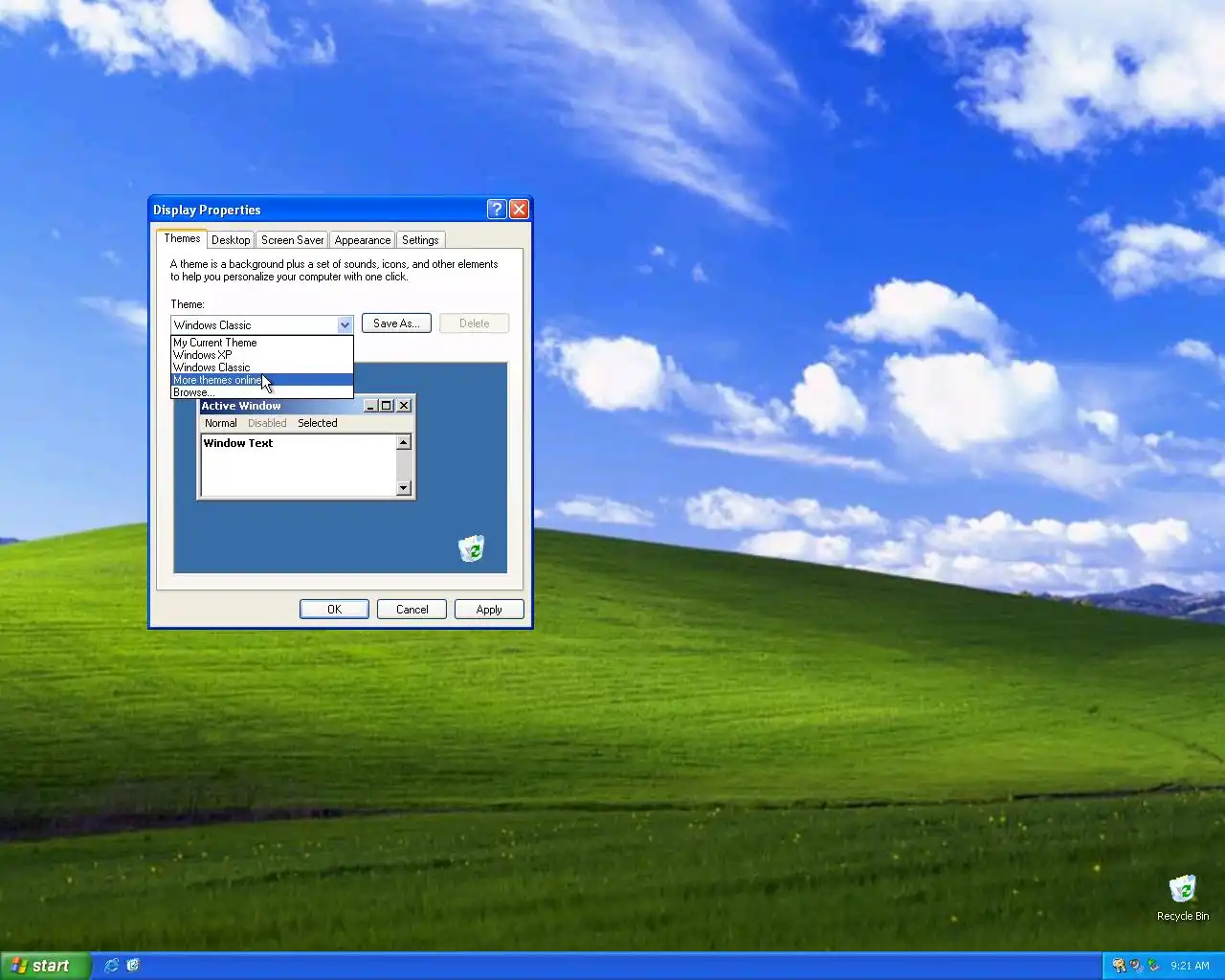The image size is (1225, 980).
Task: Choose Windows XP theme option
Action: [261, 355]
